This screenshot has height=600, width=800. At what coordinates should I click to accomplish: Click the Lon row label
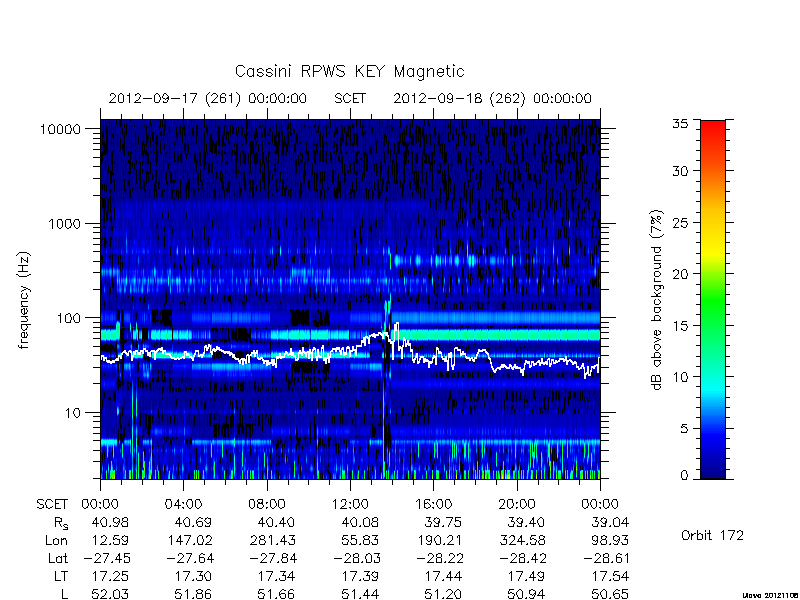tap(56, 541)
